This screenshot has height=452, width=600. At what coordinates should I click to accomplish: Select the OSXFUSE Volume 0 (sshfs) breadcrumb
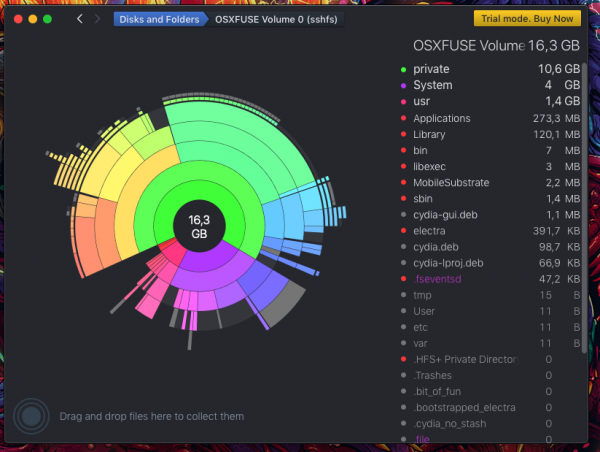click(x=276, y=19)
